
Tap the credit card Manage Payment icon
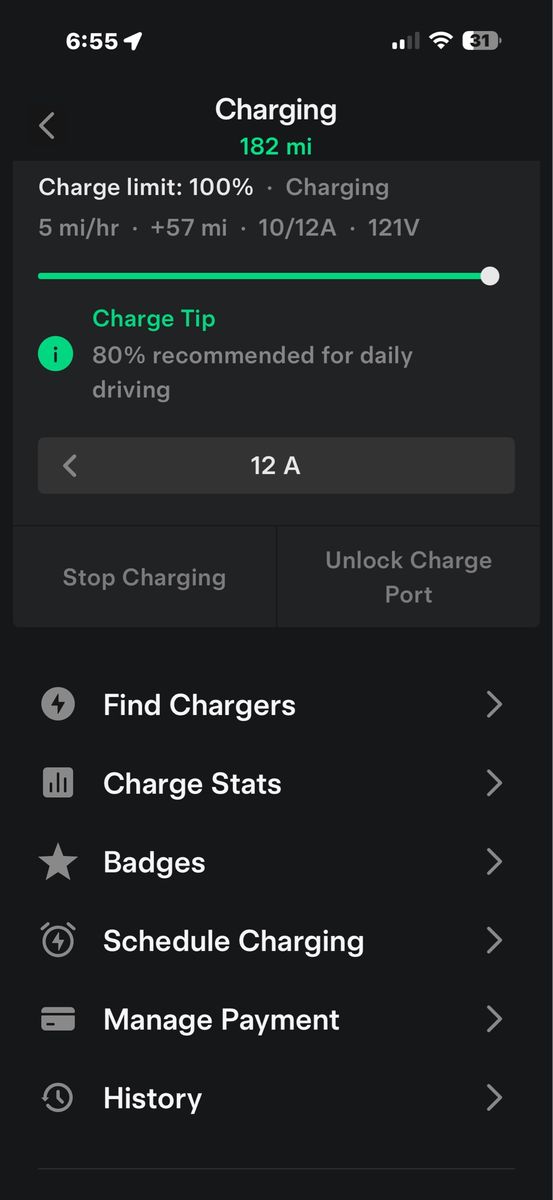[58, 1019]
